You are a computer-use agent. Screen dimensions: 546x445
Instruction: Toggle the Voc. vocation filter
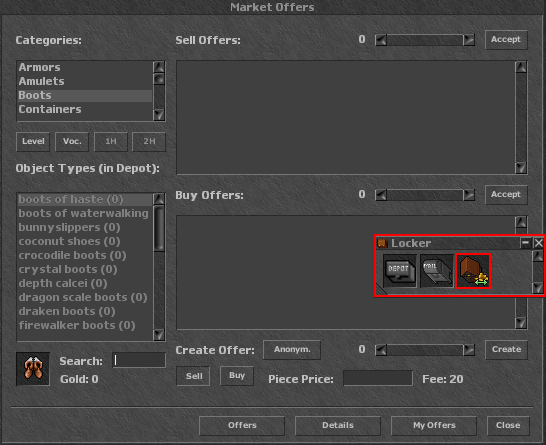72,142
